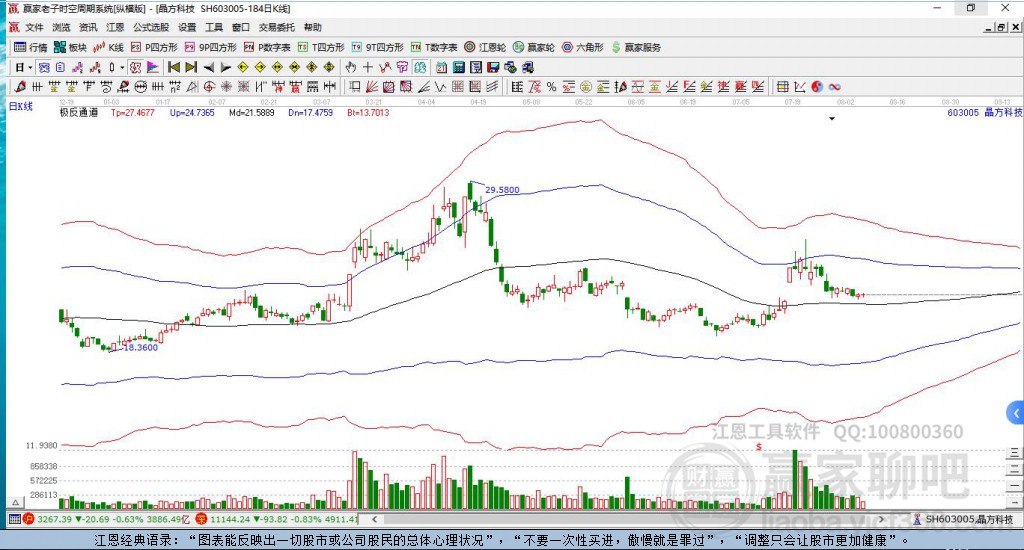Viewport: 1024px width, 550px height.
Task: Click the 18.3600 low price label
Action: pyautogui.click(x=140, y=348)
